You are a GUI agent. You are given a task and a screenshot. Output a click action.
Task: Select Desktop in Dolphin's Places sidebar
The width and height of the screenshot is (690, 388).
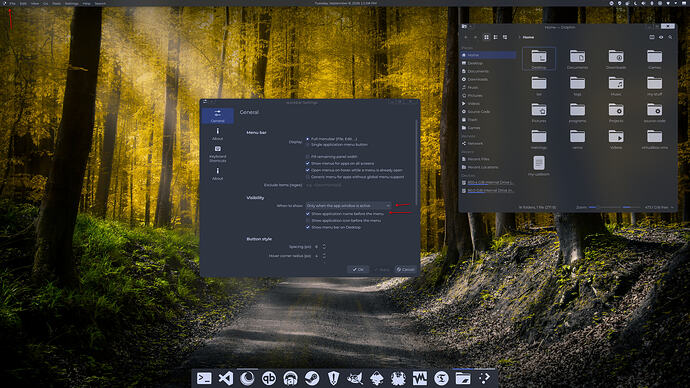tap(488, 63)
